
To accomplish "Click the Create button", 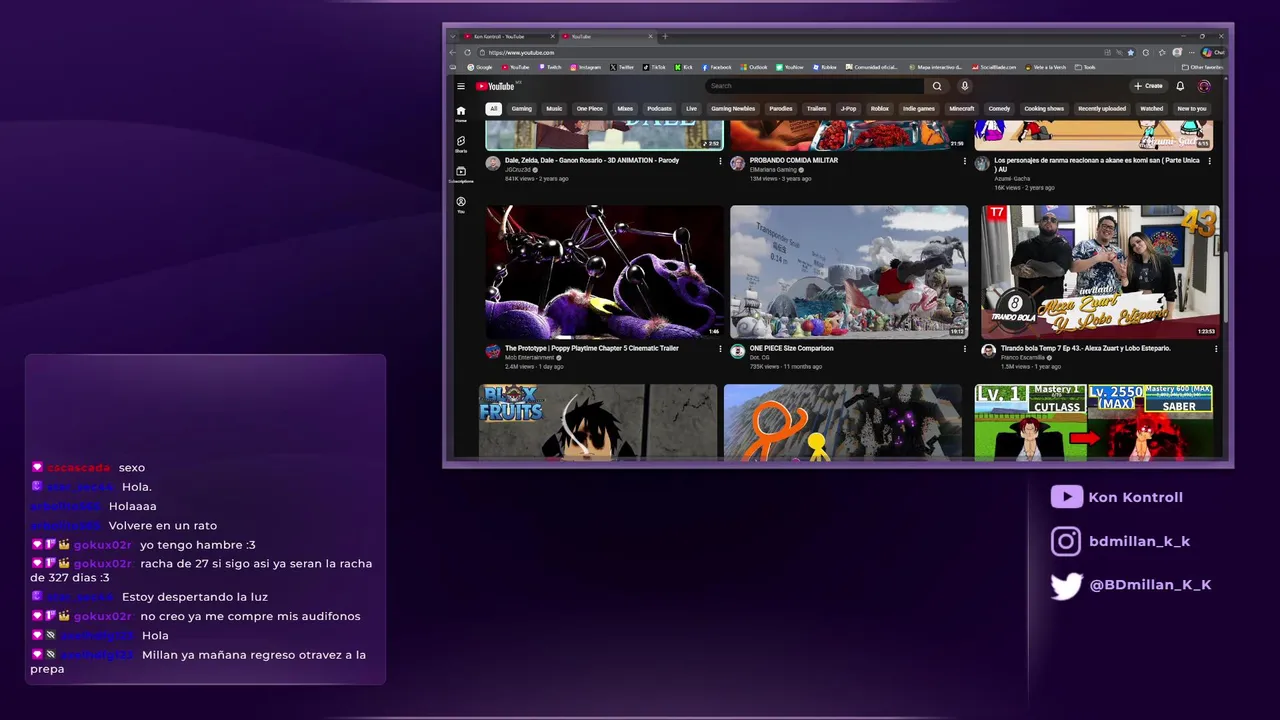I will (1148, 86).
